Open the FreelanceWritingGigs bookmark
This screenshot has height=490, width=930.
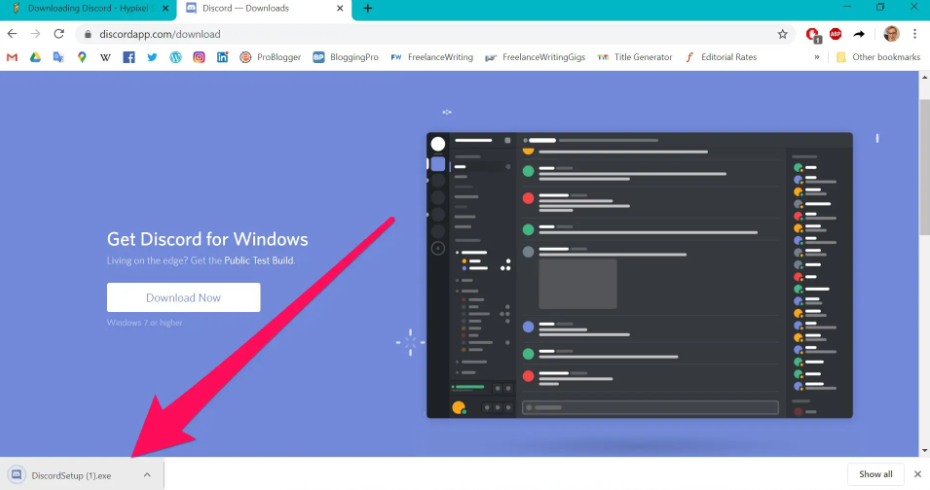[535, 57]
